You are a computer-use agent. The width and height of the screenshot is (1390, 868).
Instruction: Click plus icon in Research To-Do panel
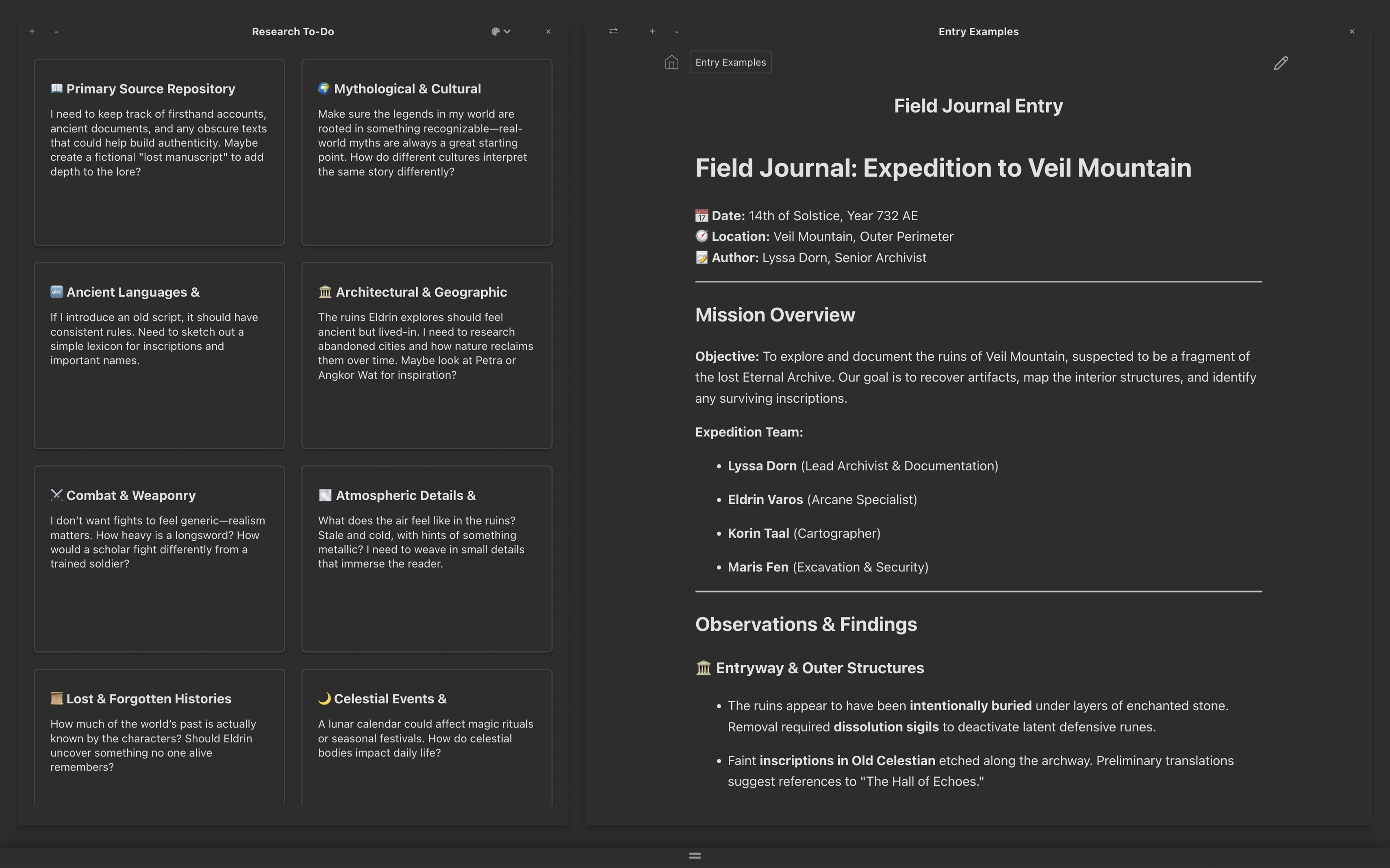pos(32,32)
